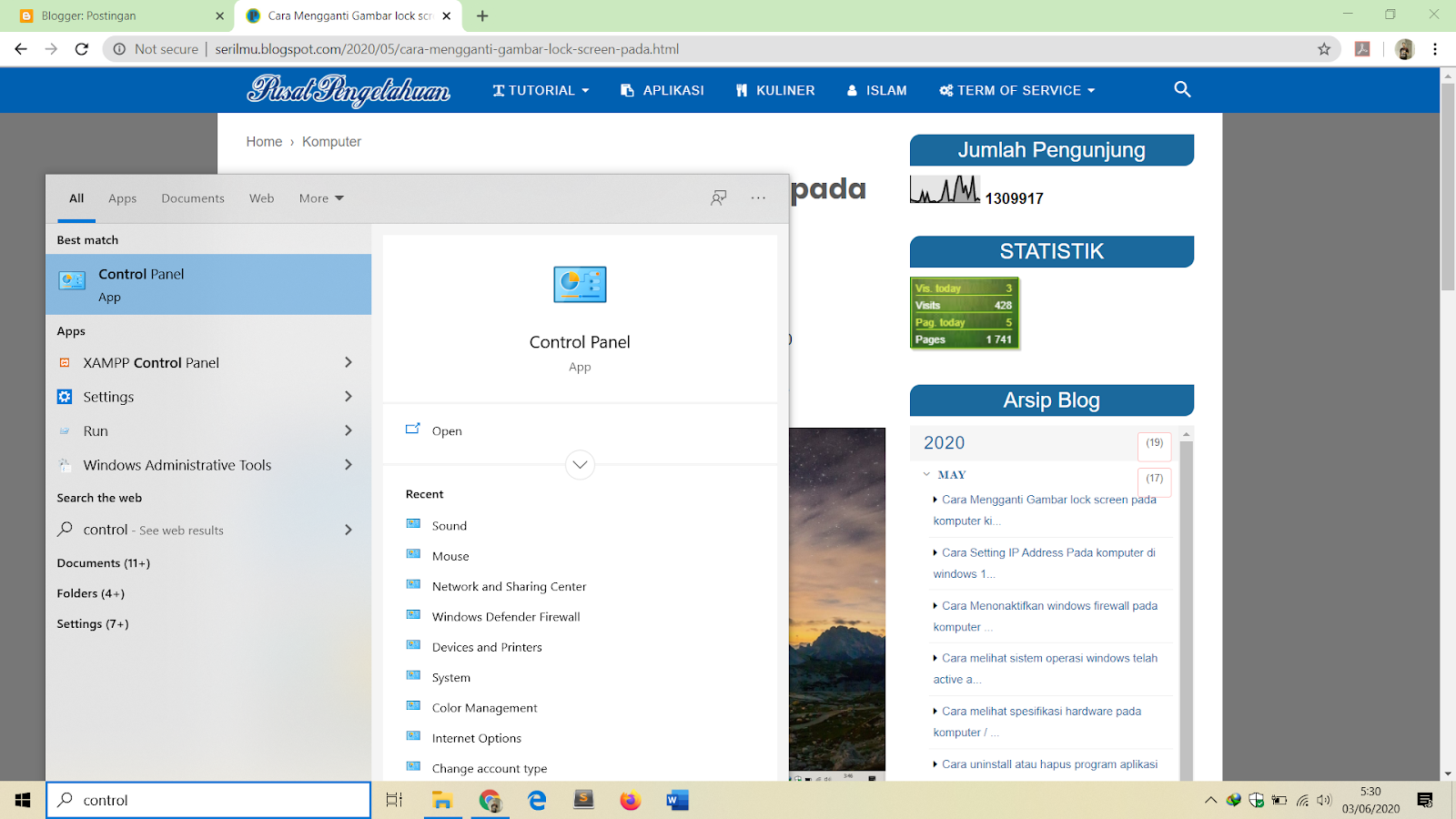
Task: Open recent item Internet Options
Action: (477, 738)
